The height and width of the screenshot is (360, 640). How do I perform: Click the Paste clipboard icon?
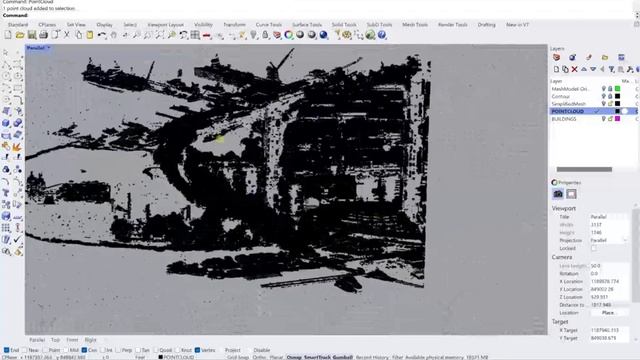[x=90, y=36]
